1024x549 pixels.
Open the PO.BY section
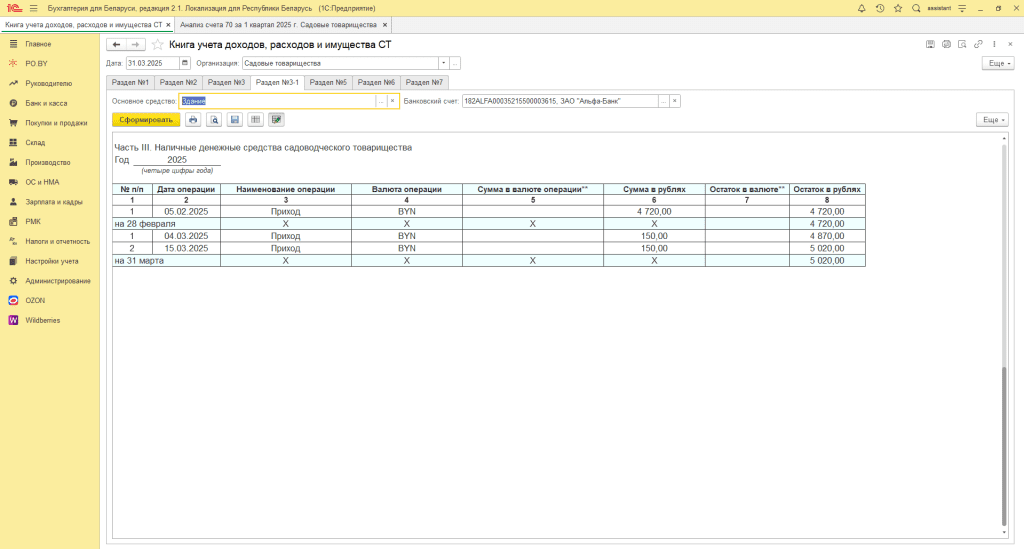pos(50,63)
